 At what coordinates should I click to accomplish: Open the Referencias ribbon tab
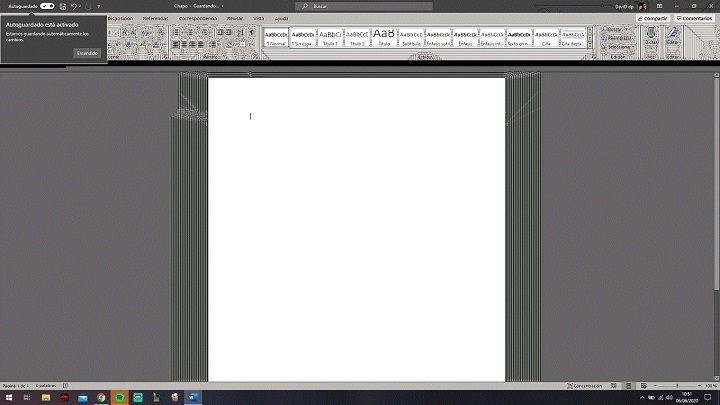click(x=155, y=18)
